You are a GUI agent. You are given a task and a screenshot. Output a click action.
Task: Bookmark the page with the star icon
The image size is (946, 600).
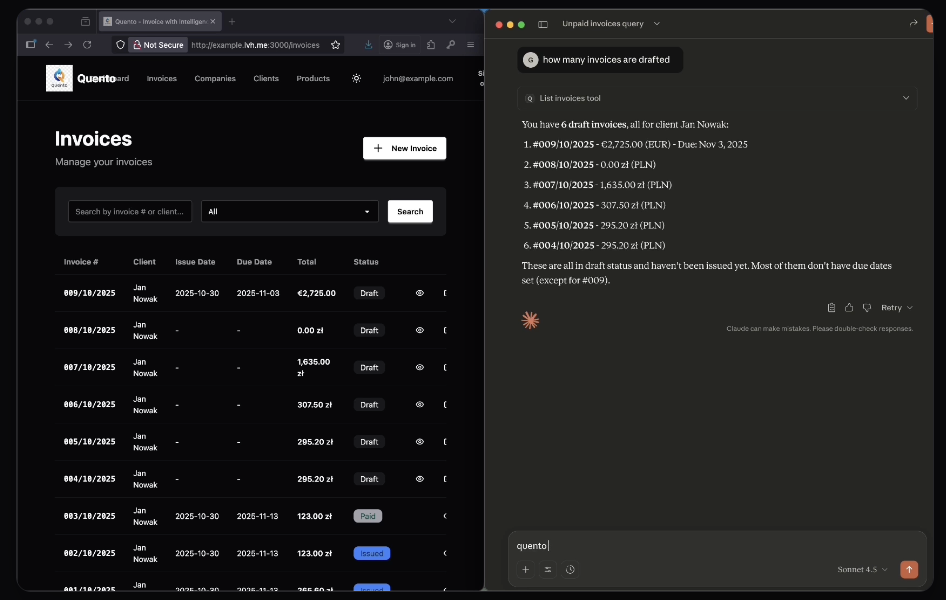[336, 45]
